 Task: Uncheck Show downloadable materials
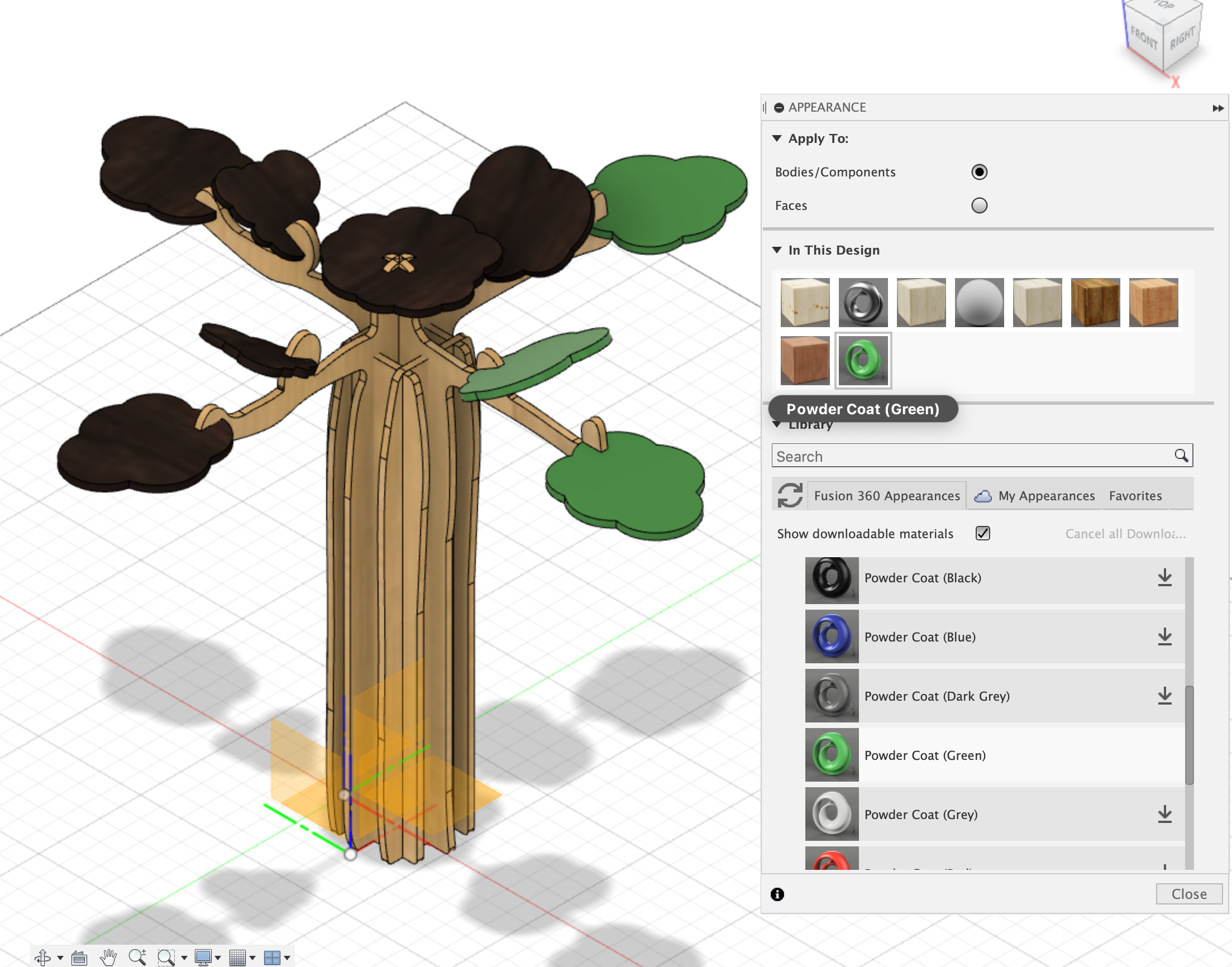click(x=983, y=533)
